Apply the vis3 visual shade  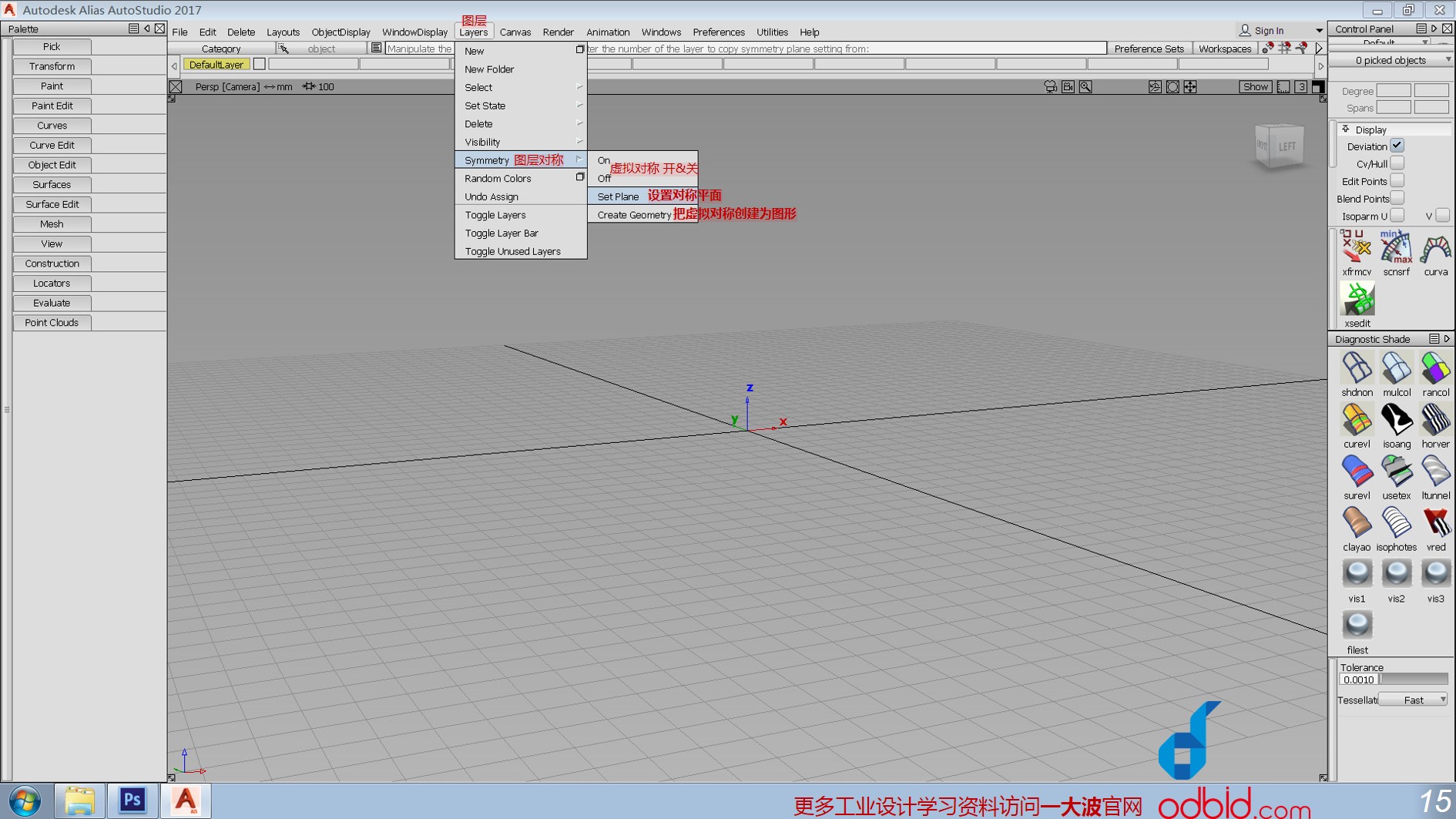click(1435, 575)
